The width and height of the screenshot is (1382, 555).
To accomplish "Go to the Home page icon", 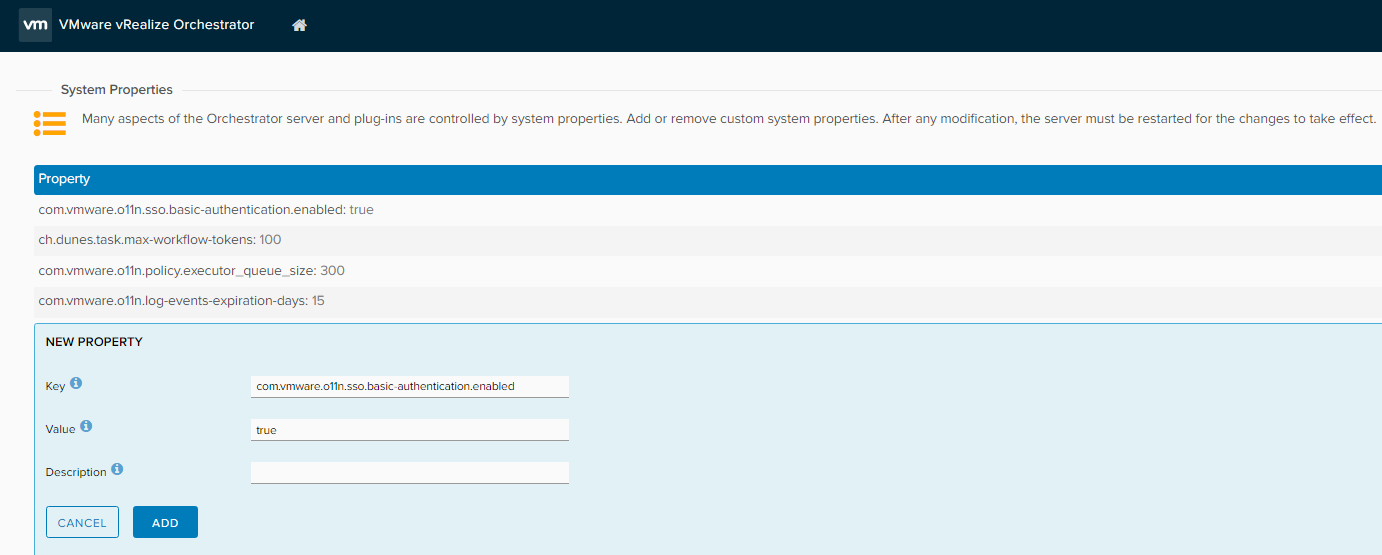I will (299, 25).
